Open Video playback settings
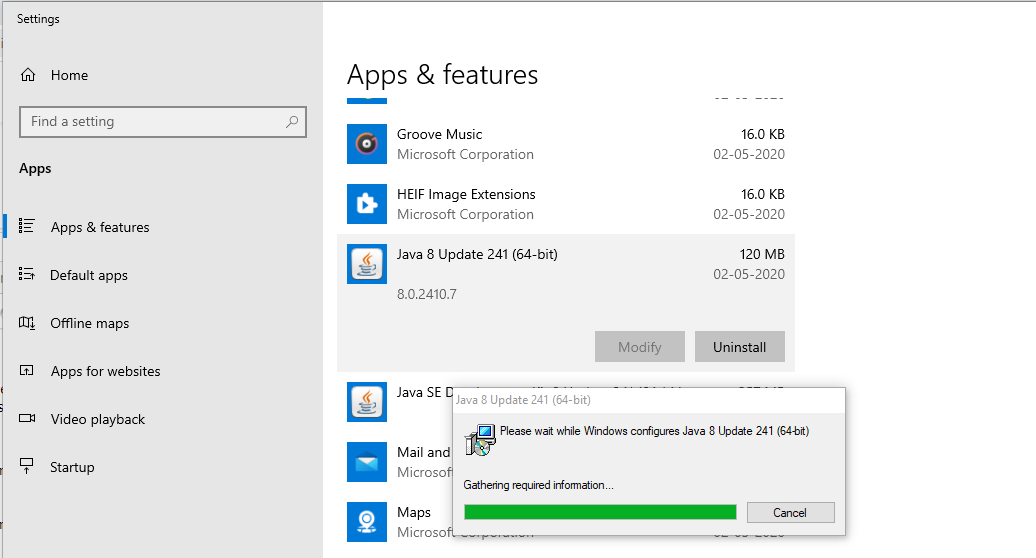The height and width of the screenshot is (558, 1036). pyautogui.click(x=98, y=419)
